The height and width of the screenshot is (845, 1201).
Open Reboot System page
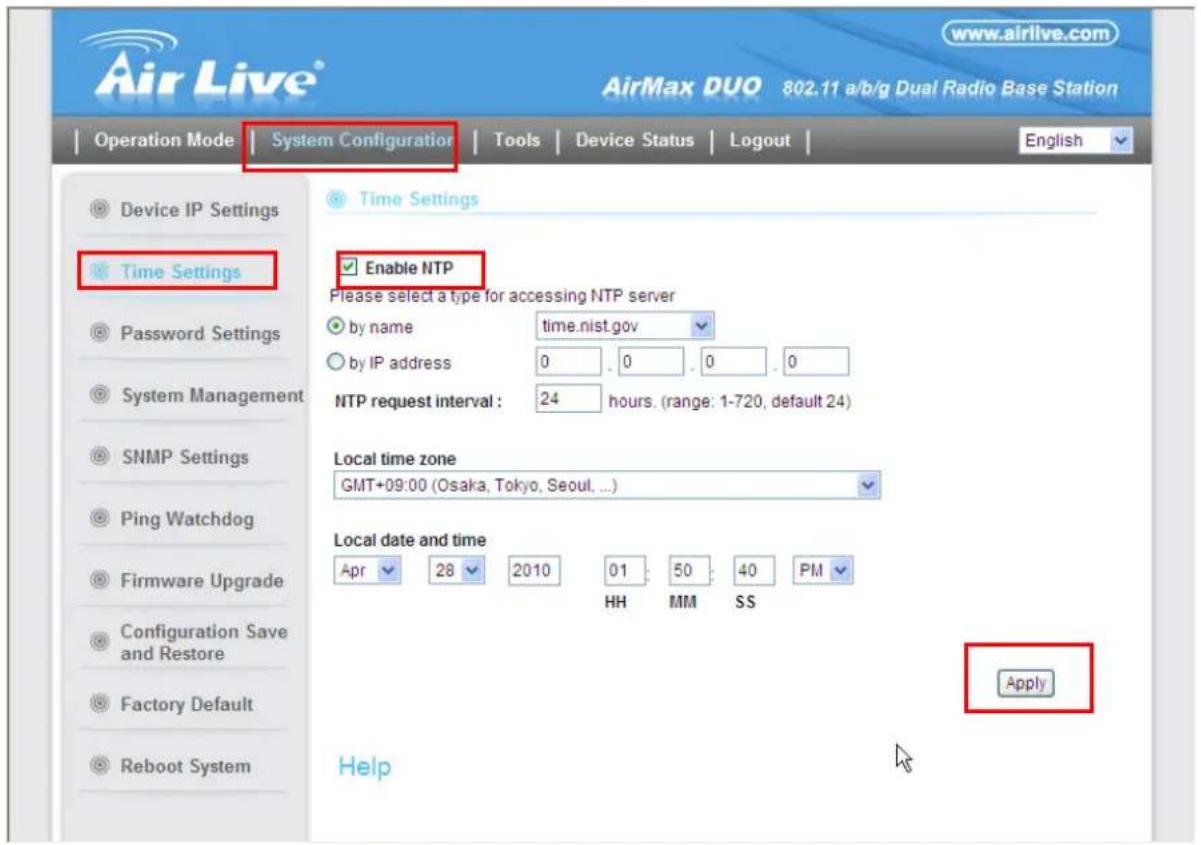[x=186, y=766]
